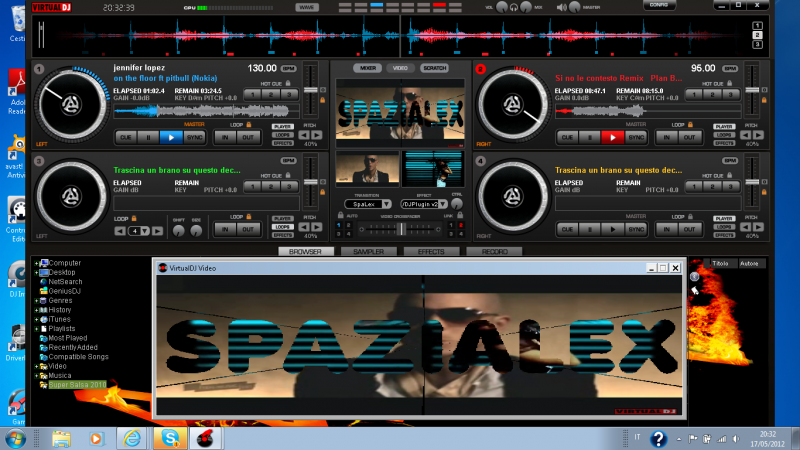Toggle the AUTO video crossfader lock
The image size is (800, 450).
click(x=340, y=215)
